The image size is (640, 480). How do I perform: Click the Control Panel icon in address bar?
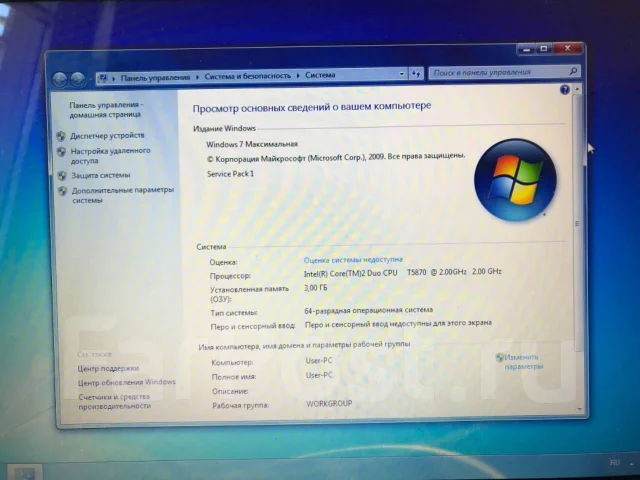pyautogui.click(x=104, y=78)
